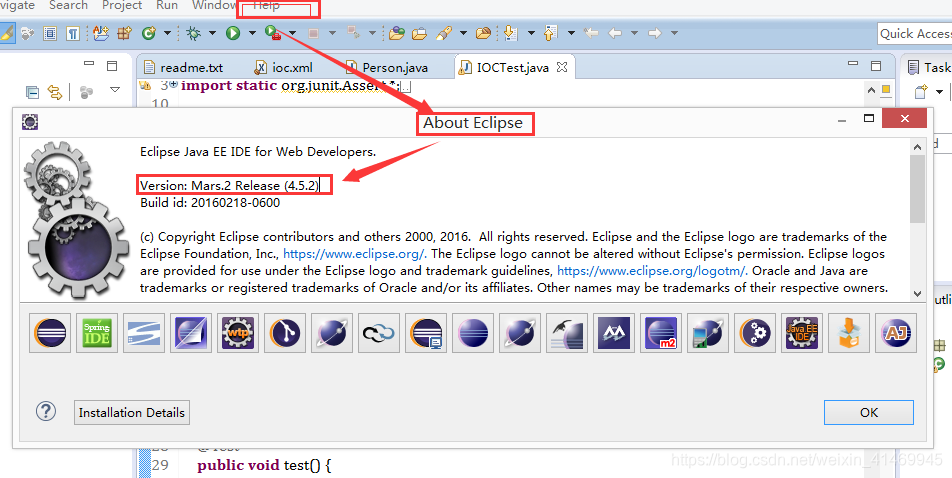
Task: Toggle Link with Editor in left panel
Action: tap(55, 92)
